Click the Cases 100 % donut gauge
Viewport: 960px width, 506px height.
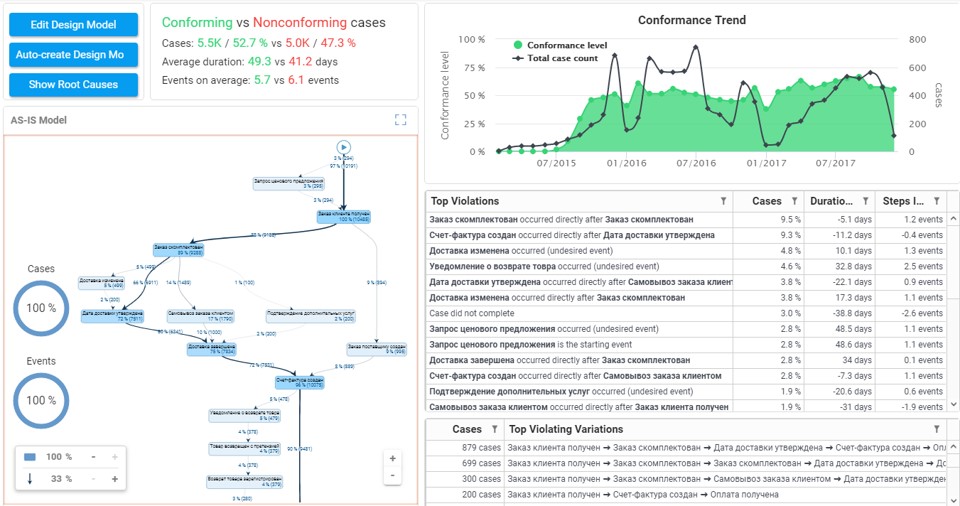pyautogui.click(x=41, y=308)
